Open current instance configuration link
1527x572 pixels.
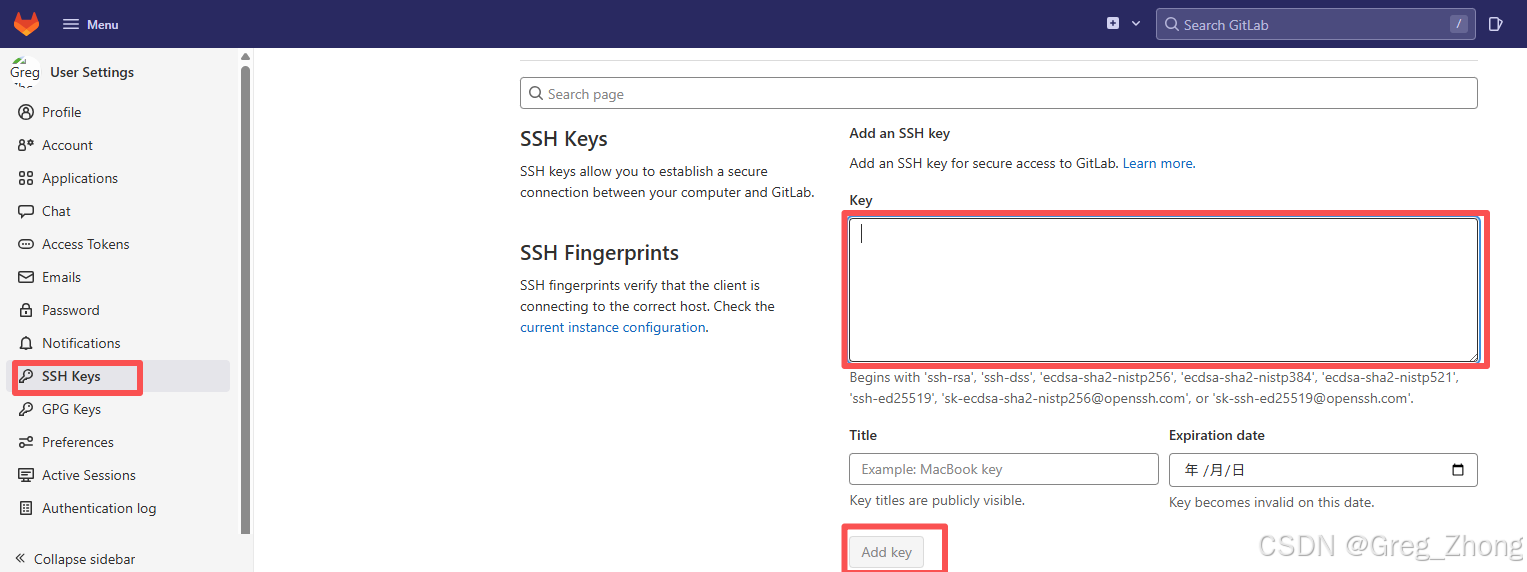point(613,327)
